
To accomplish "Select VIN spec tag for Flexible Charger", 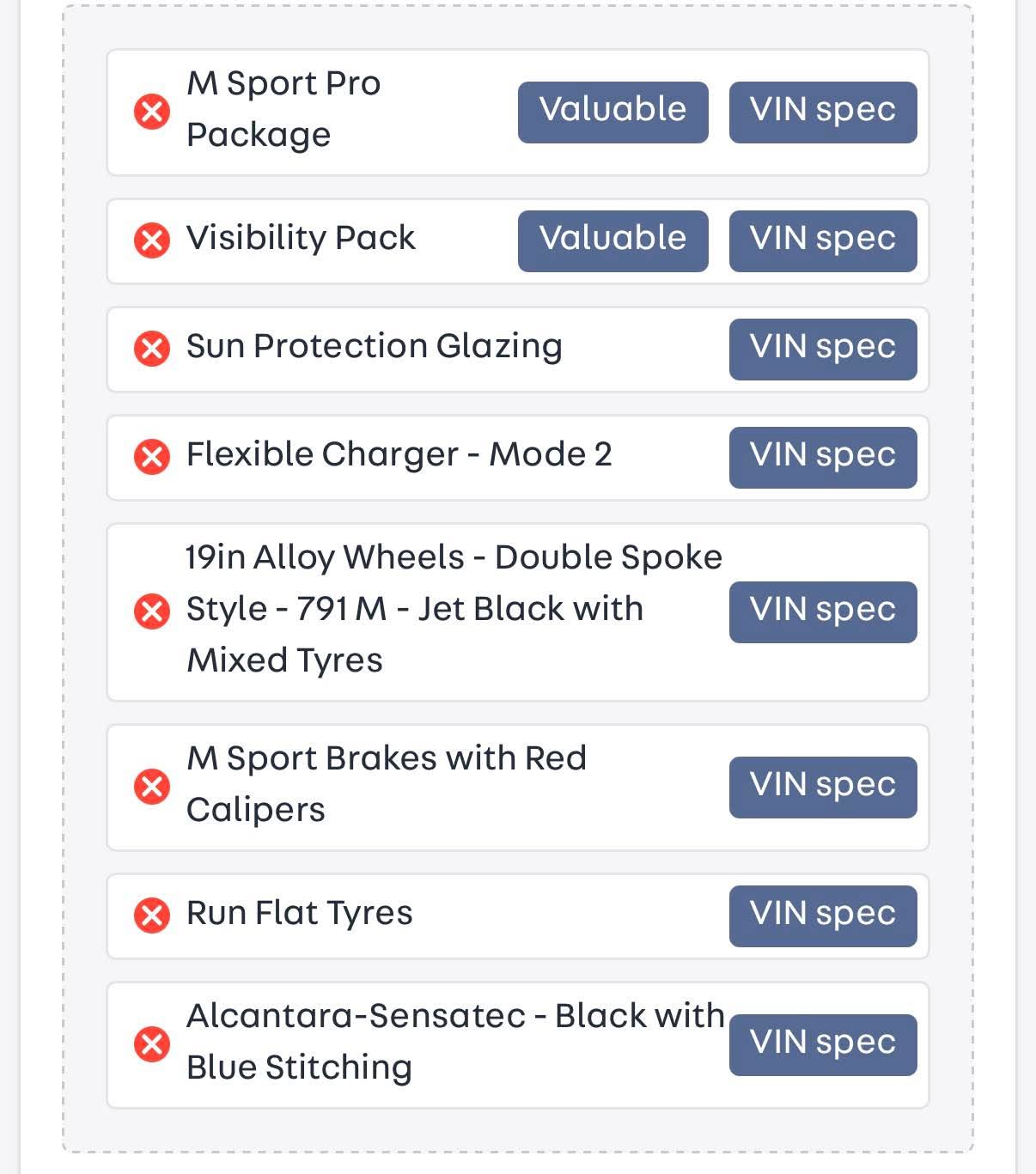I will 823,458.
